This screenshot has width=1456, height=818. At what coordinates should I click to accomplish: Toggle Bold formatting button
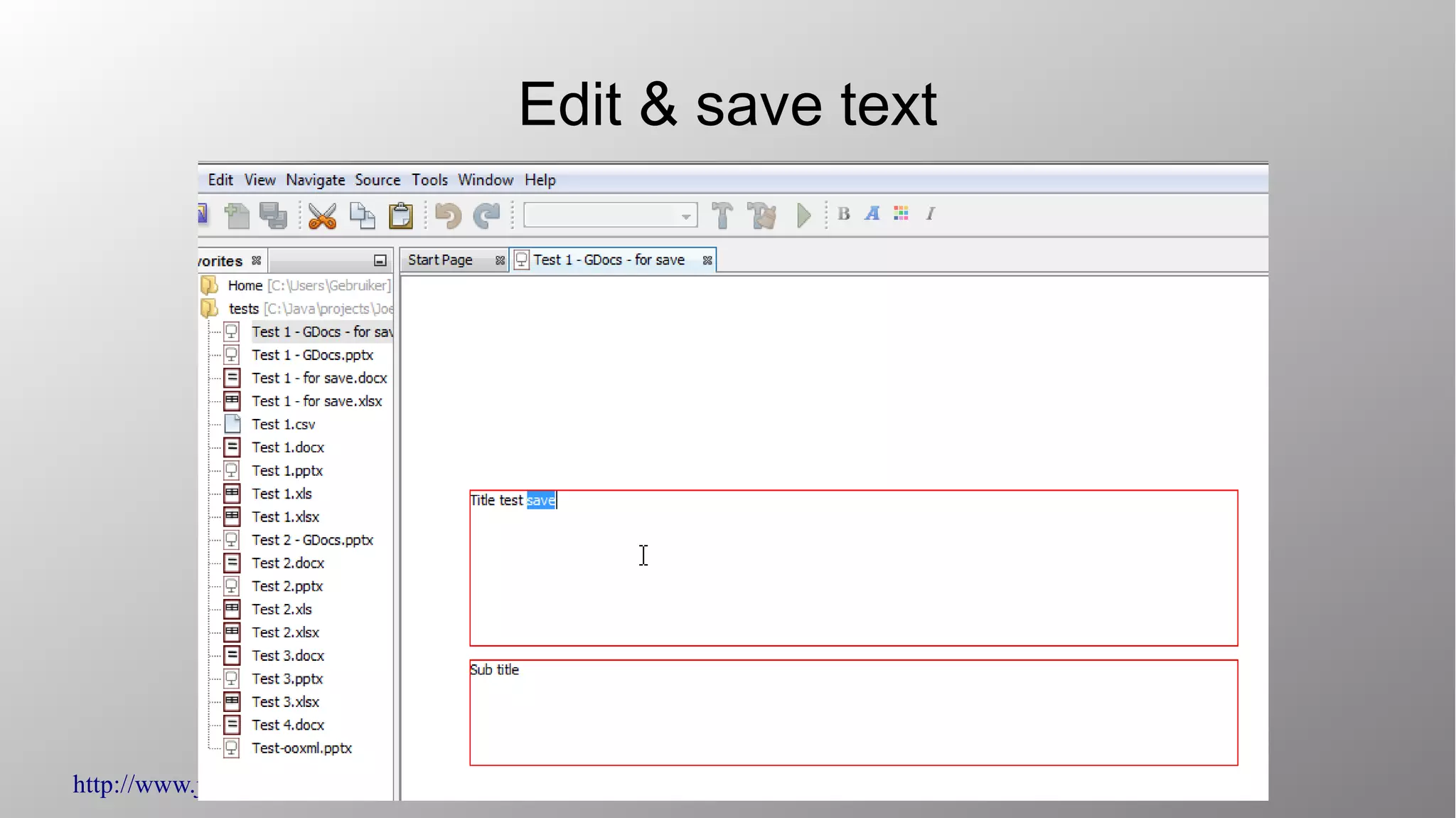click(x=844, y=213)
